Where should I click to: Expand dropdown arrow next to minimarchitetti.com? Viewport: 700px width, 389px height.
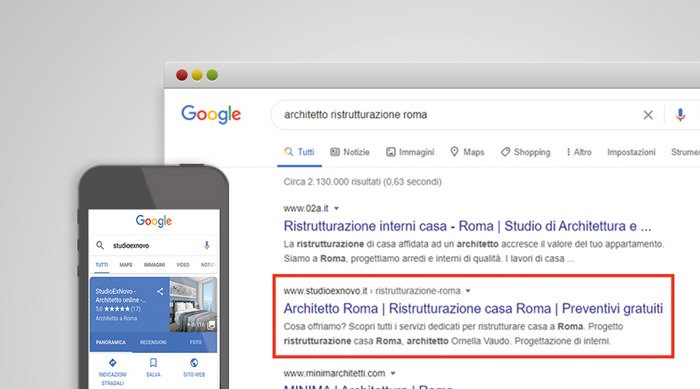pos(393,373)
